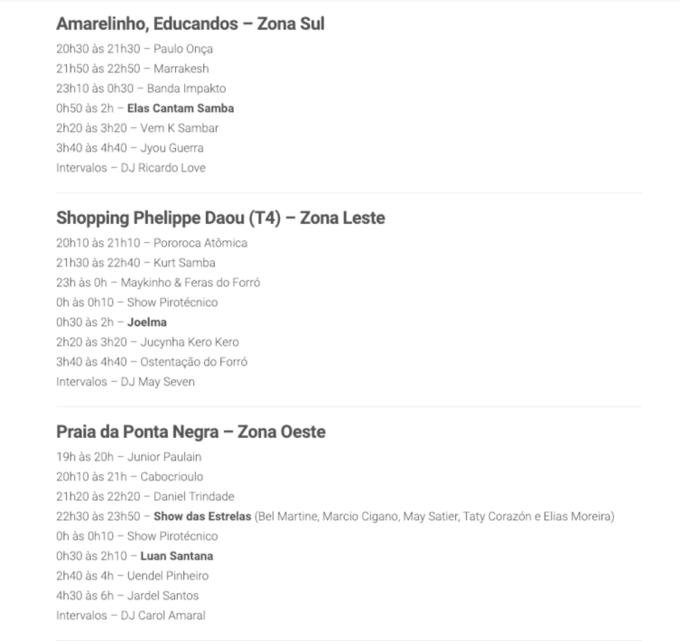Click the Maykinho & Feras do Forró line
680x641 pixels.
[x=158, y=282]
